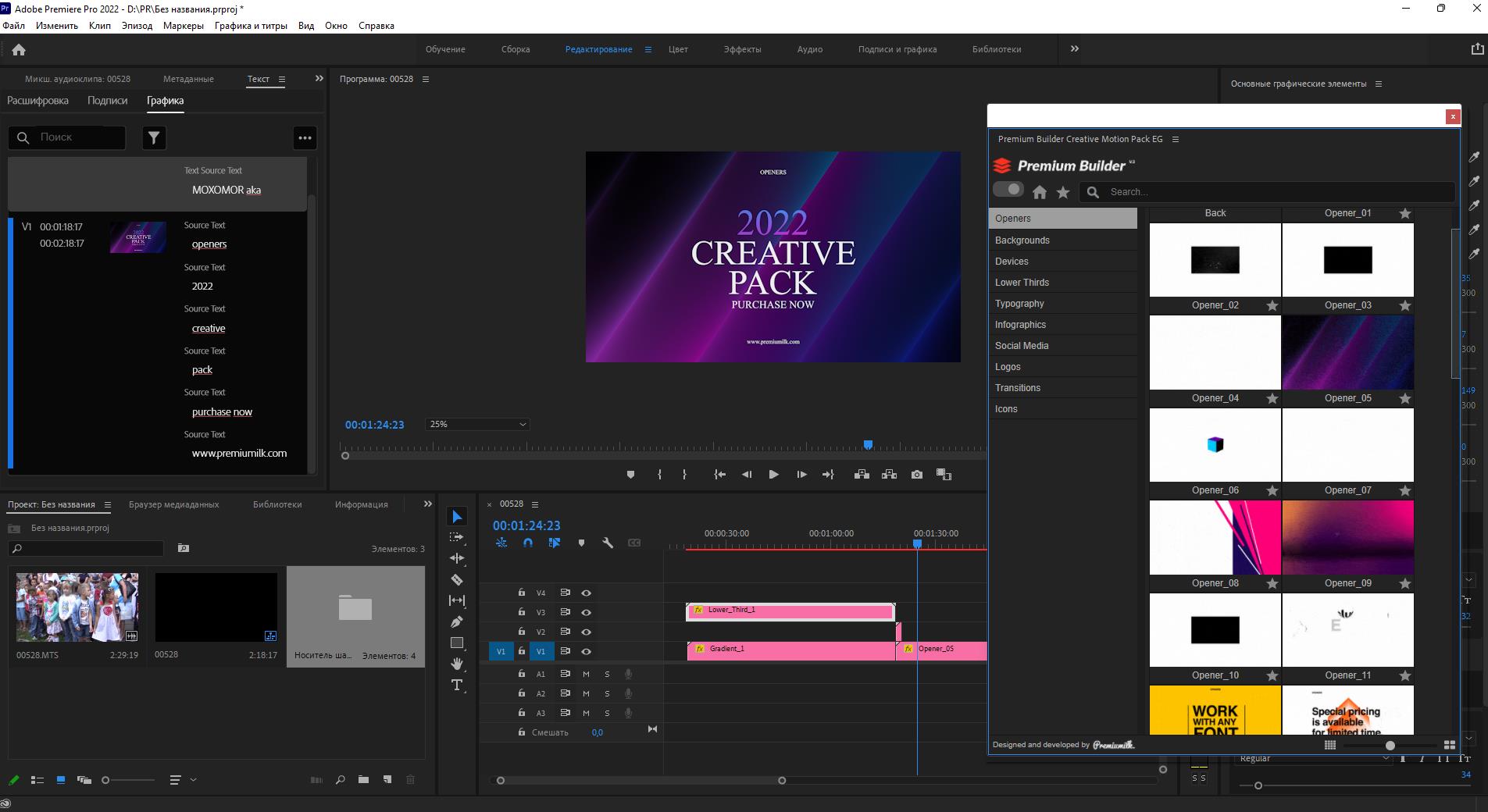Open Program monitor panel menu

pos(426,79)
